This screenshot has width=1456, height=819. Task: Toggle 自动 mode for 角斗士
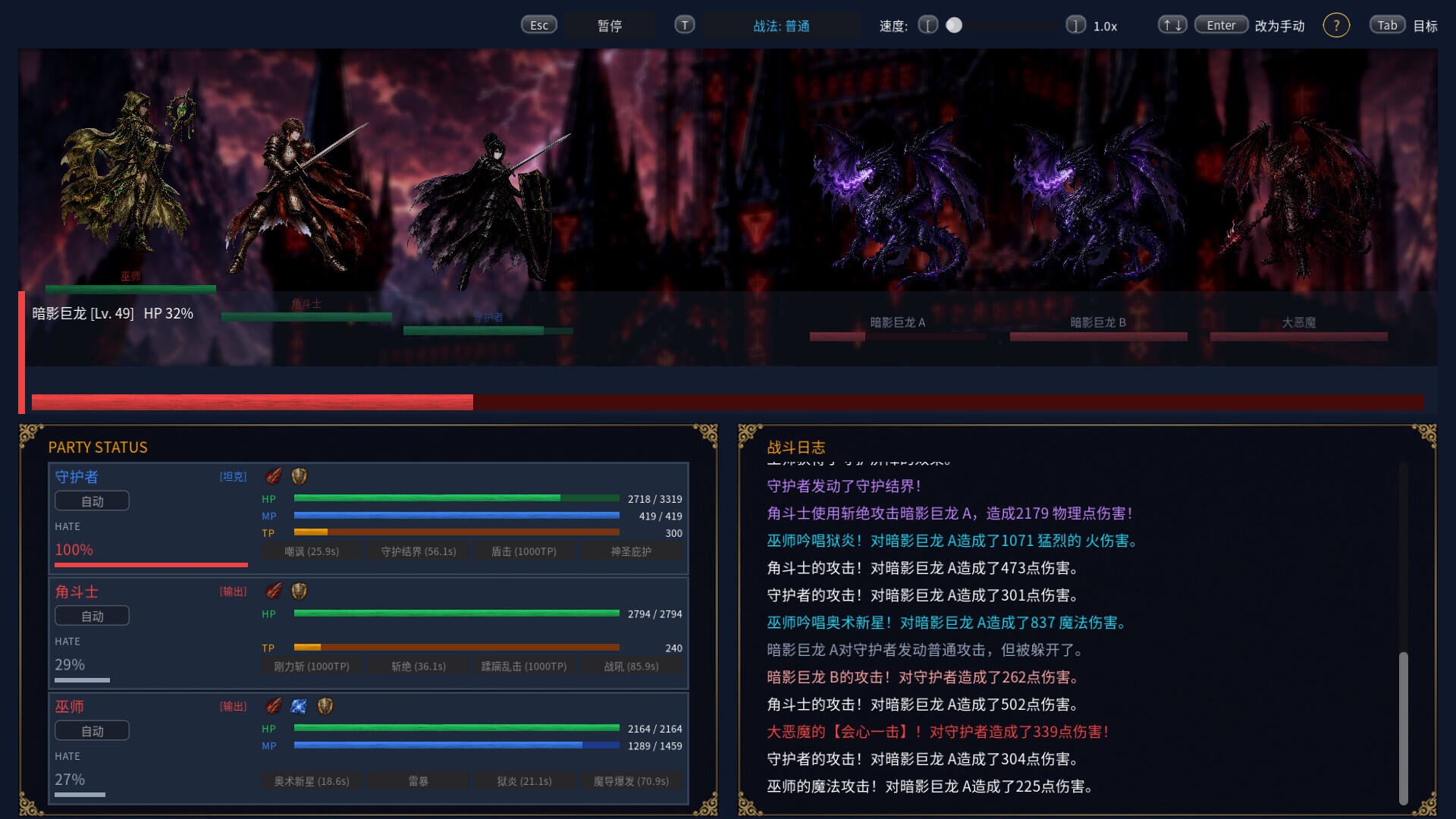click(x=92, y=617)
